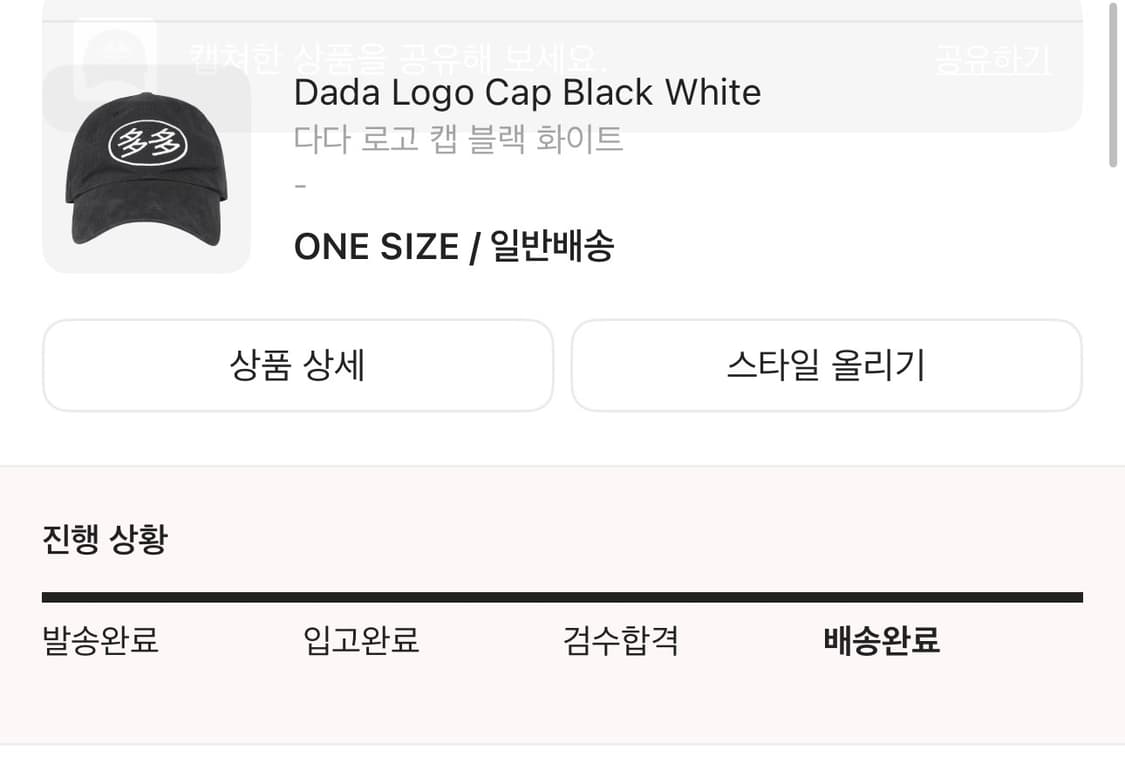This screenshot has width=1125, height=764.
Task: Tap the faded cap logo icon in the banner
Action: (115, 52)
